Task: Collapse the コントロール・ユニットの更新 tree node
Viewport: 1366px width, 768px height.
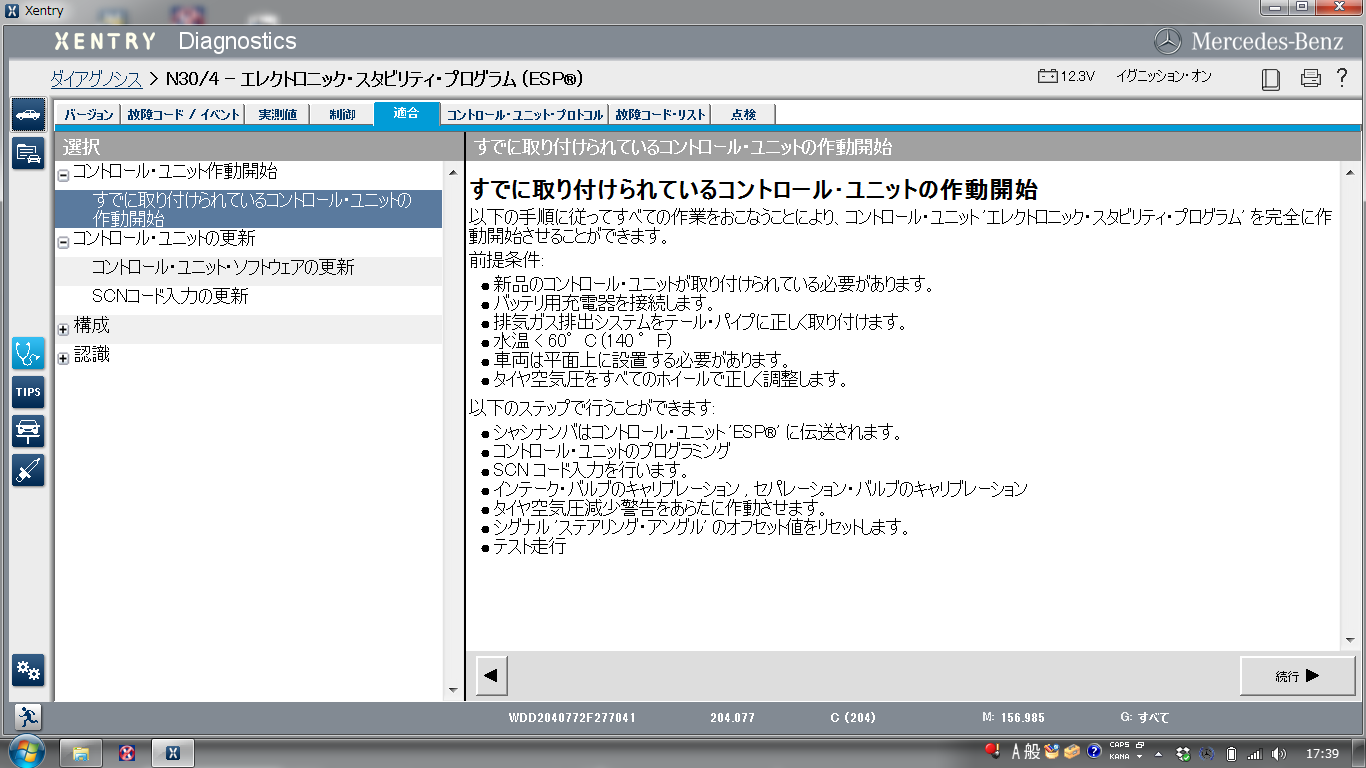Action: pyautogui.click(x=64, y=242)
